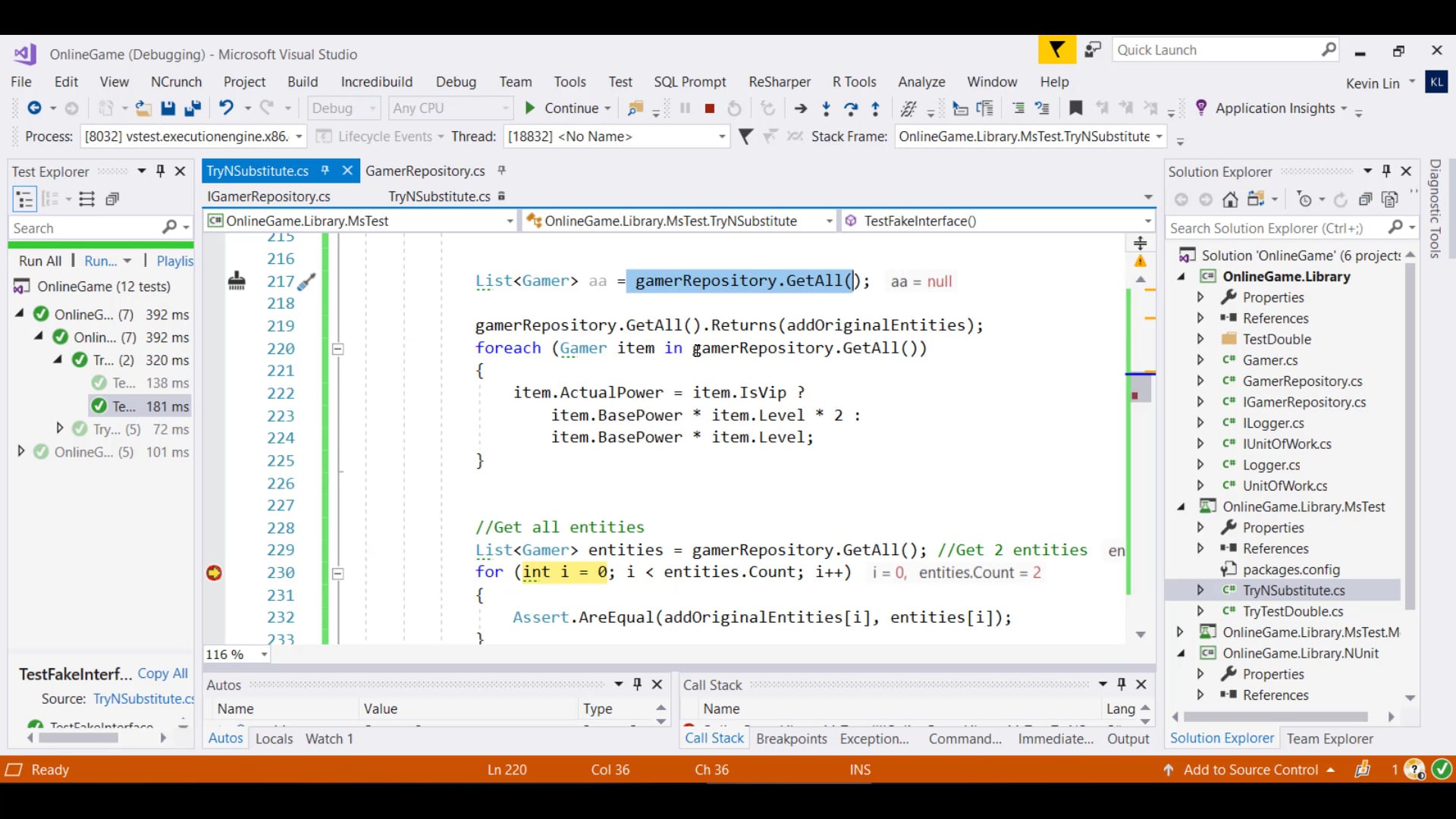Pin the Test Explorer panel
1456x819 pixels.
tap(160, 171)
